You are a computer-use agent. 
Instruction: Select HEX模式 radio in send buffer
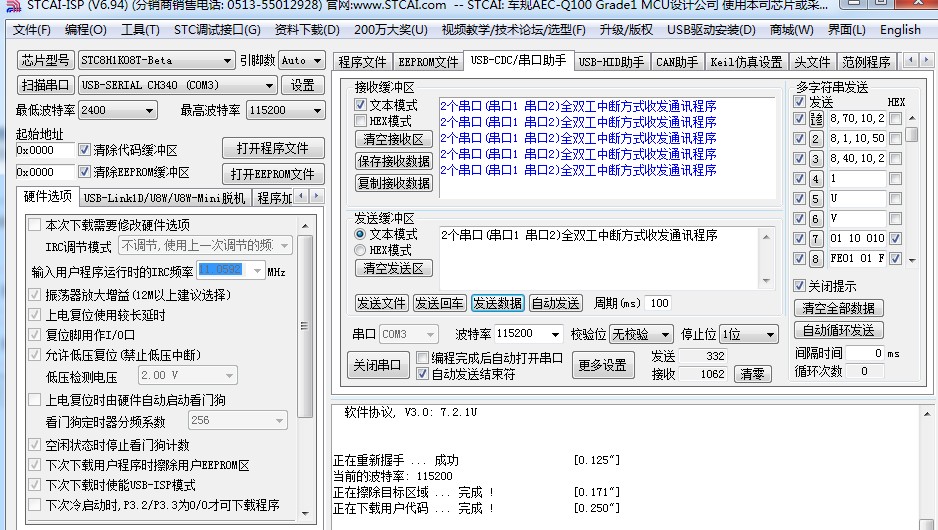point(360,250)
